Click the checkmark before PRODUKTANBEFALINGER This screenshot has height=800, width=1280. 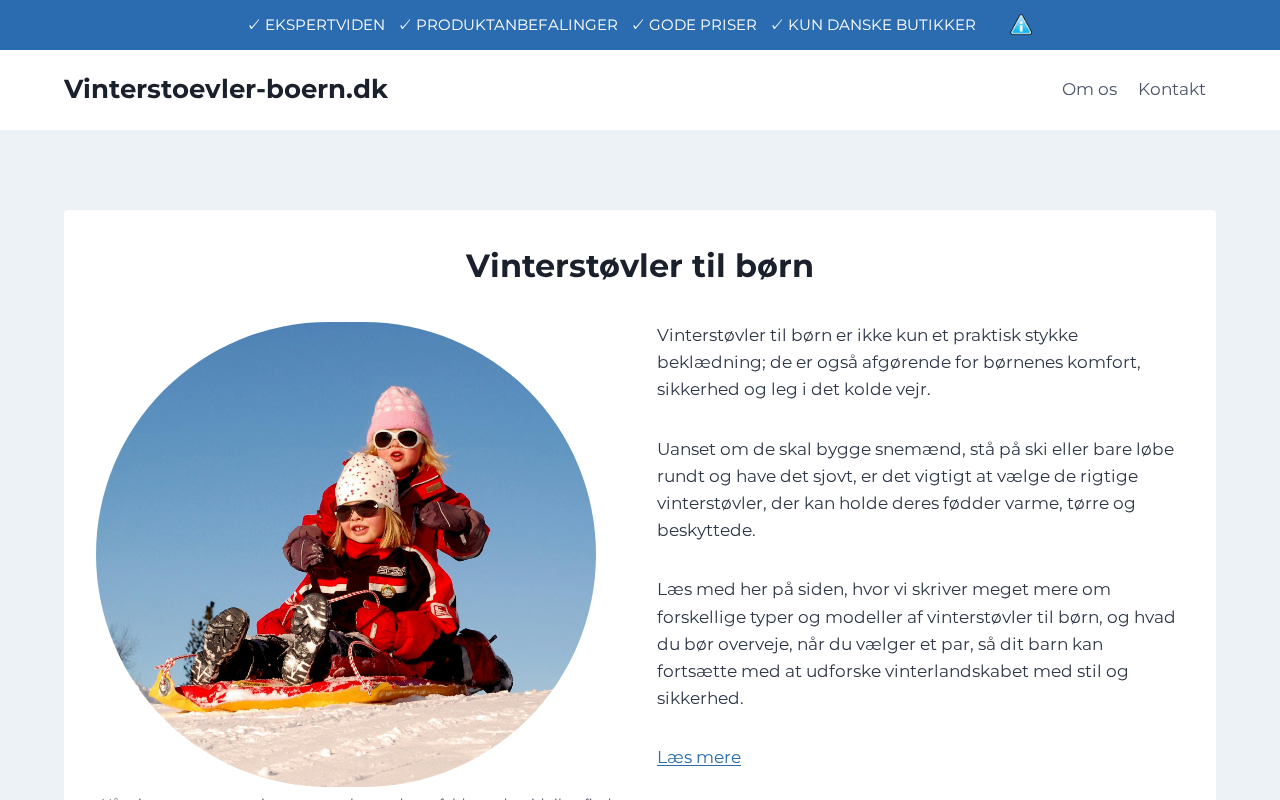pos(405,25)
